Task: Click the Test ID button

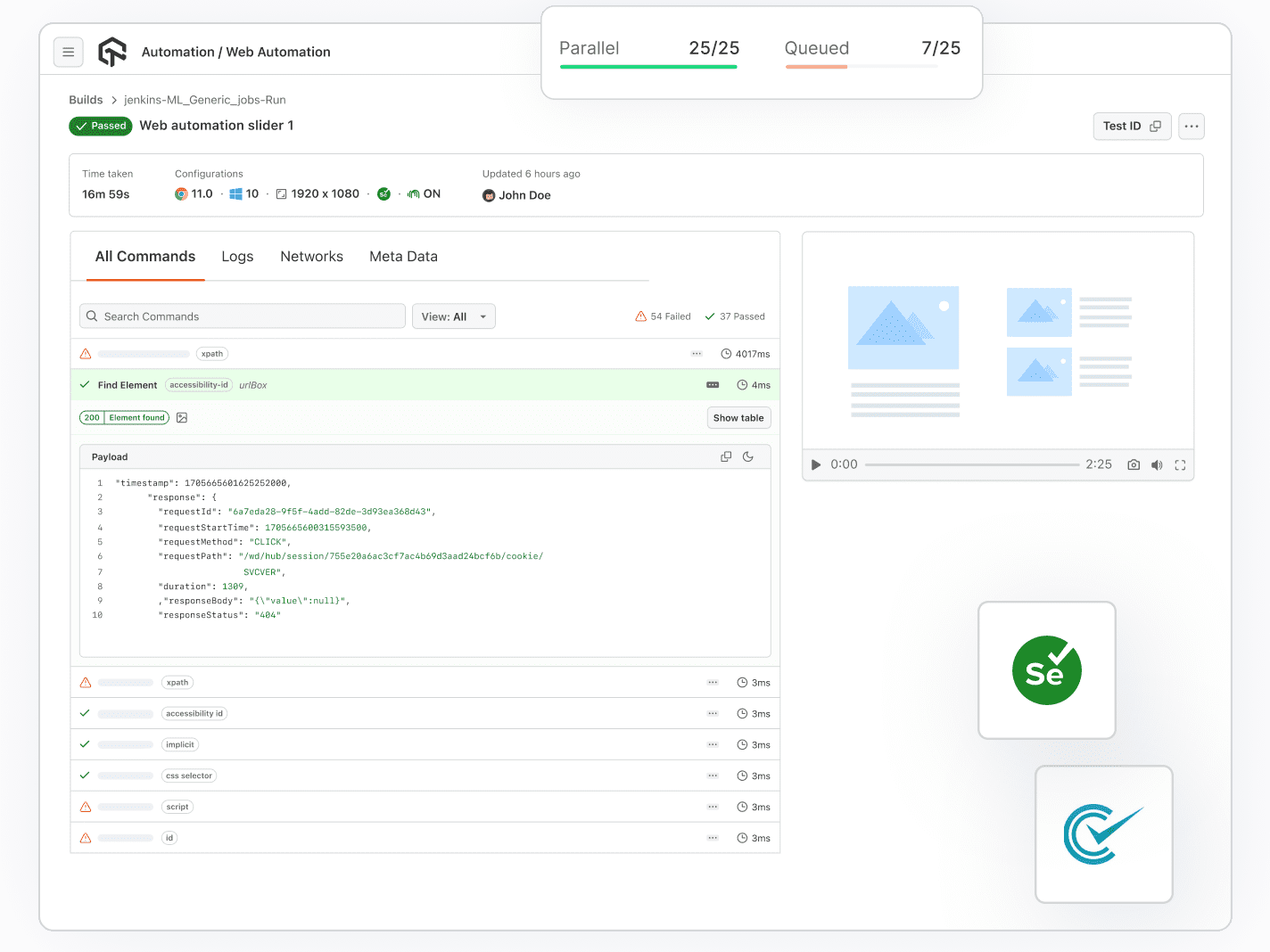Action: point(1131,127)
